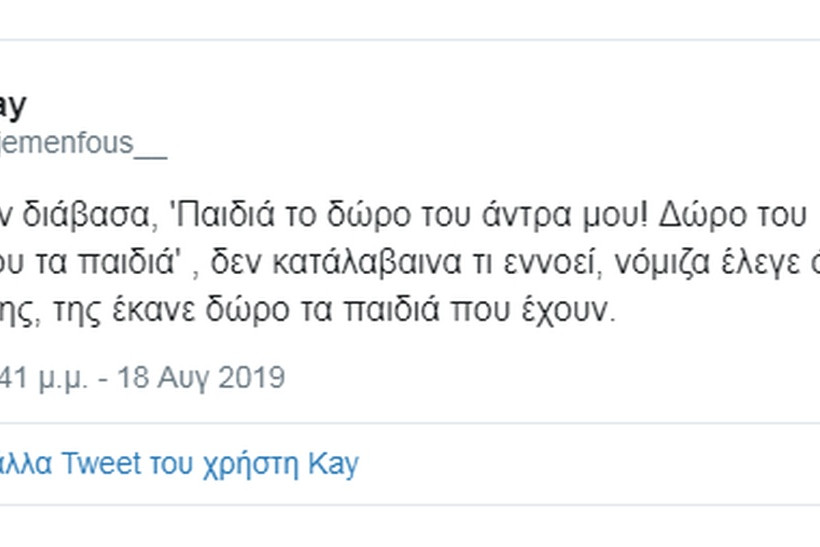Click the display name ending in 'ay'
This screenshot has height=547, width=820.
[13, 105]
